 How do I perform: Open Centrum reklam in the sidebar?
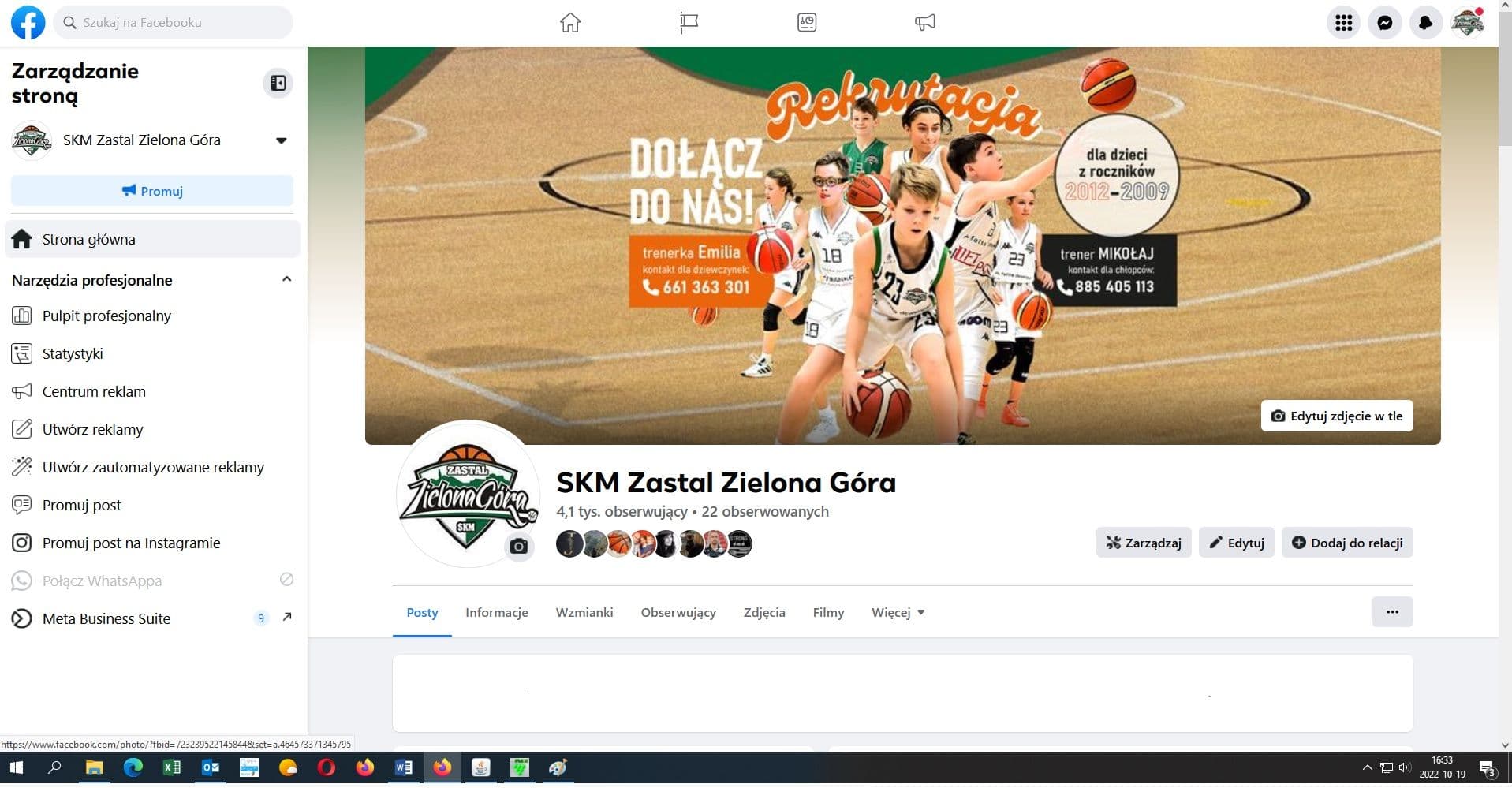pyautogui.click(x=152, y=391)
